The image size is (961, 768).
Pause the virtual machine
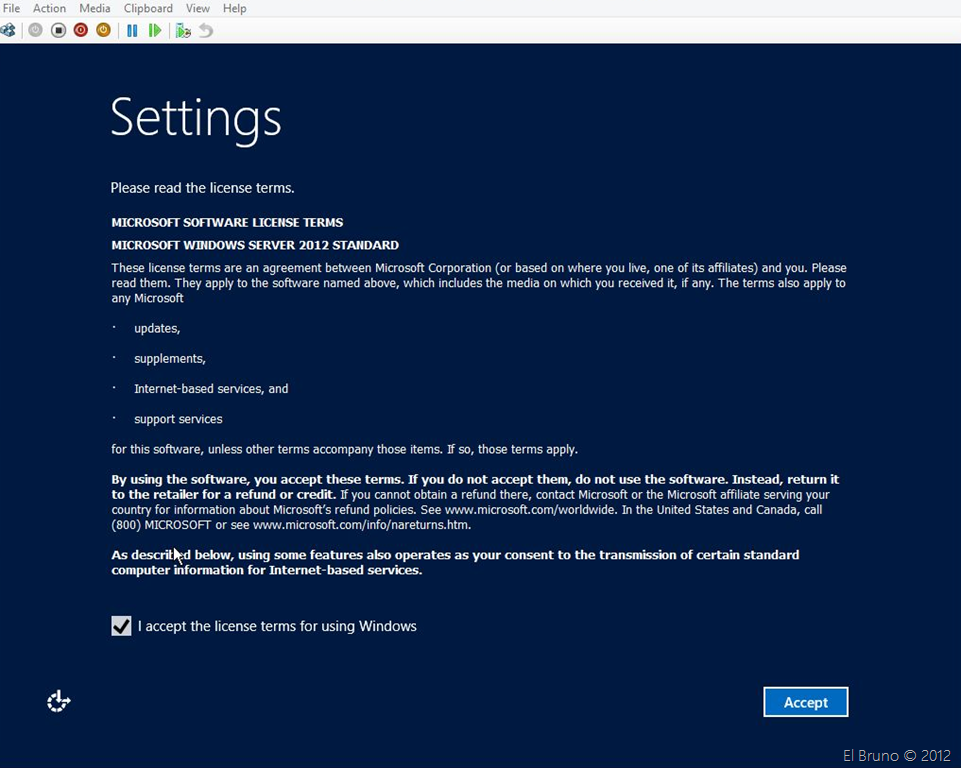click(132, 30)
